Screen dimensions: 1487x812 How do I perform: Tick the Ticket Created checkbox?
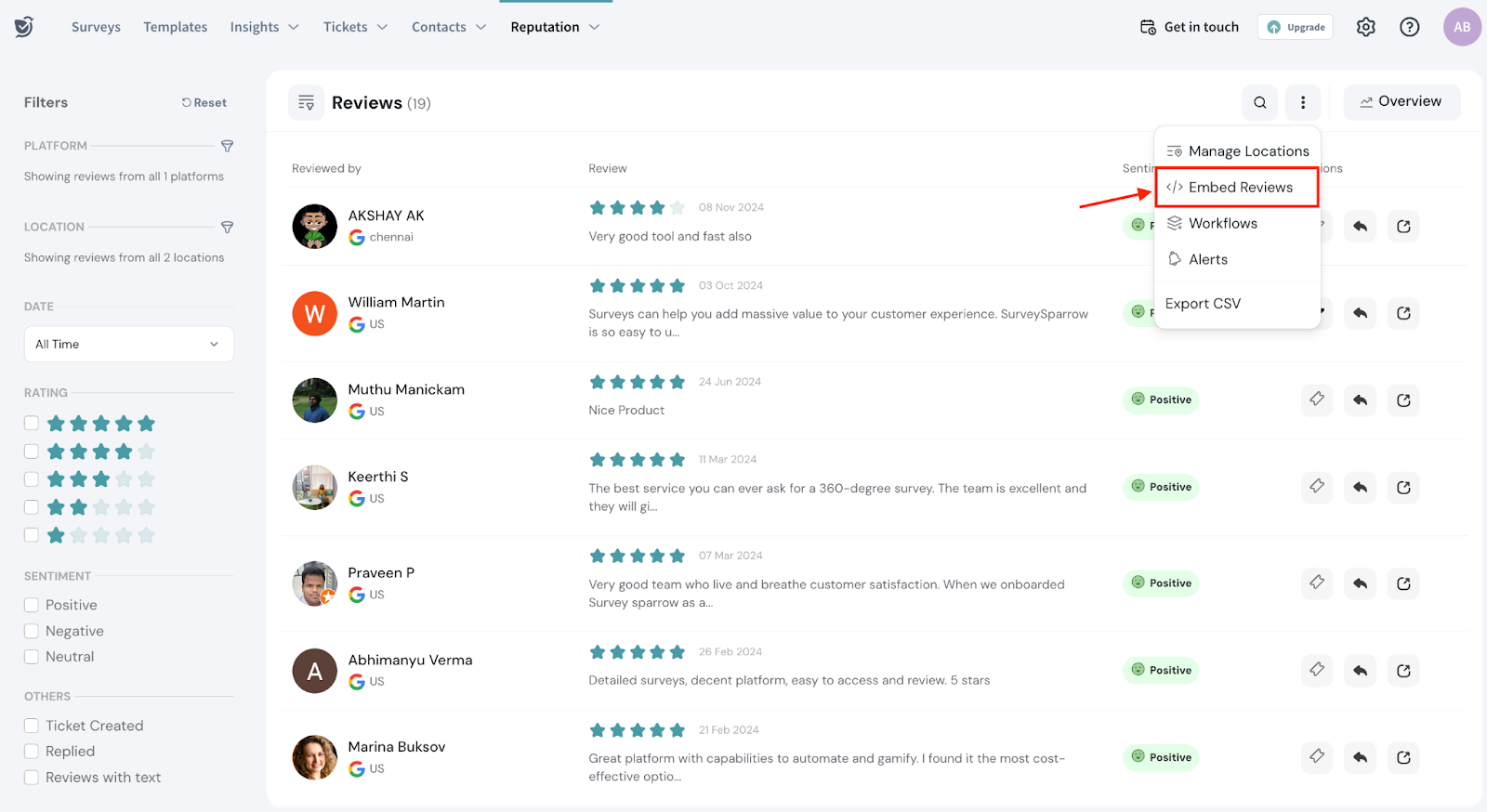32,726
